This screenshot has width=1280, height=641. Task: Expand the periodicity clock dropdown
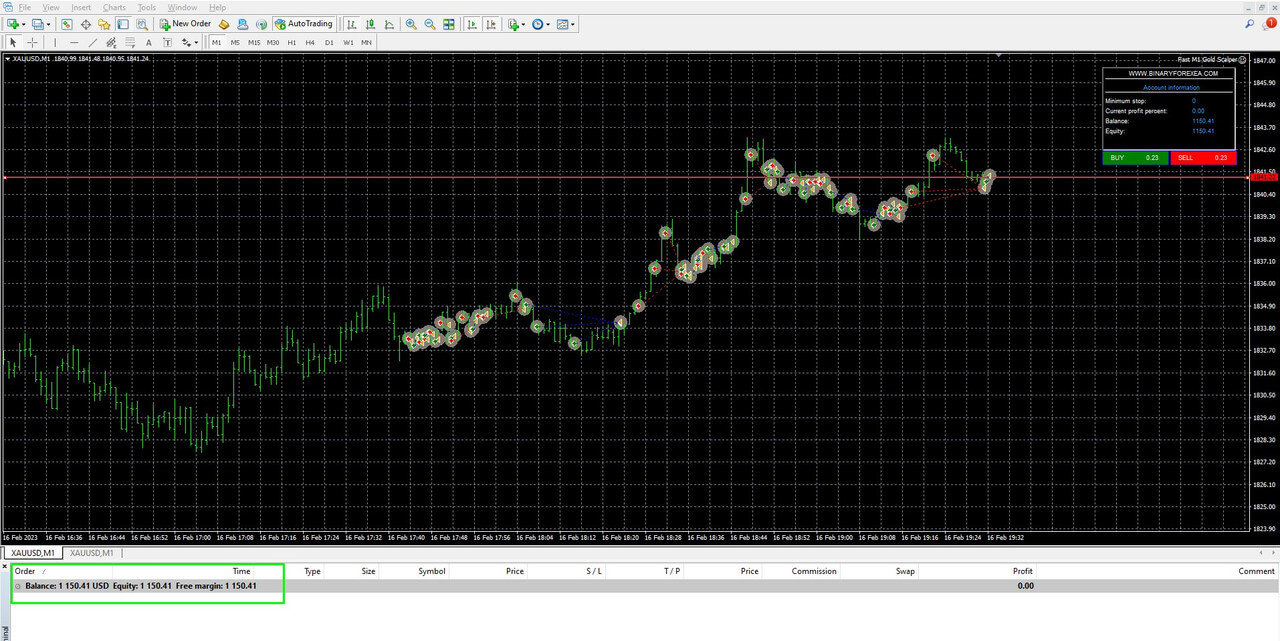click(x=548, y=24)
